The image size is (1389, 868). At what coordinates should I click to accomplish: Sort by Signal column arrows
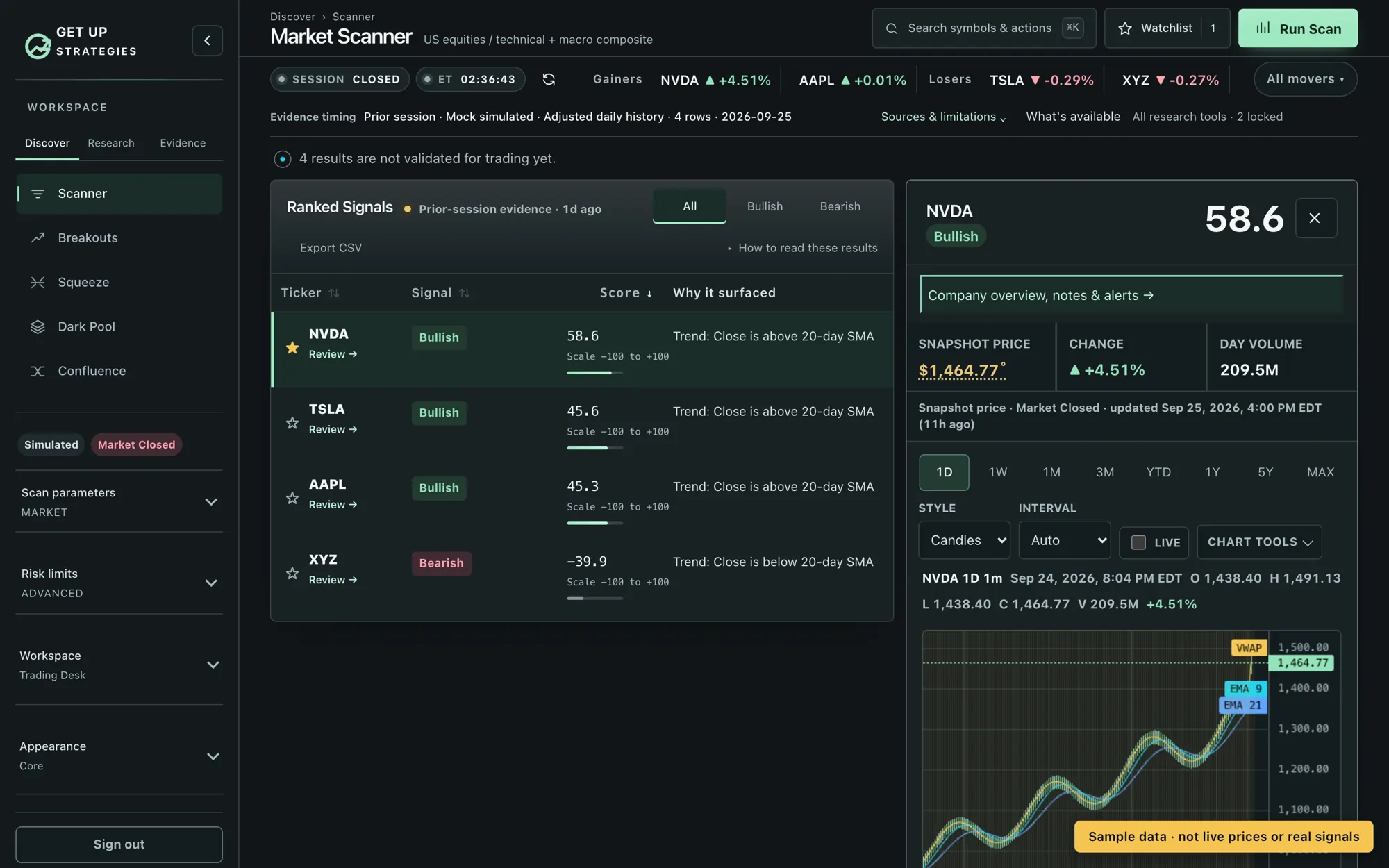[465, 293]
